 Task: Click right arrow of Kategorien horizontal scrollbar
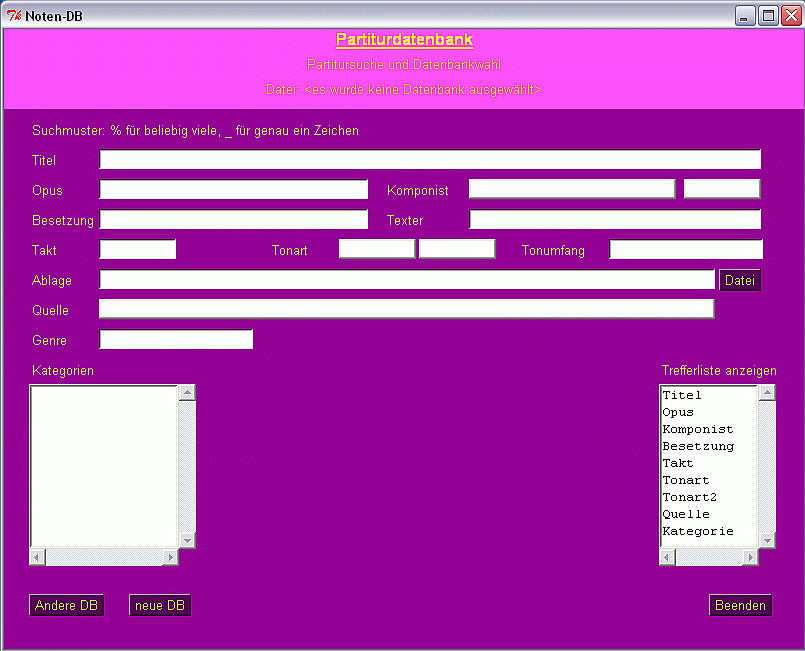tap(171, 557)
